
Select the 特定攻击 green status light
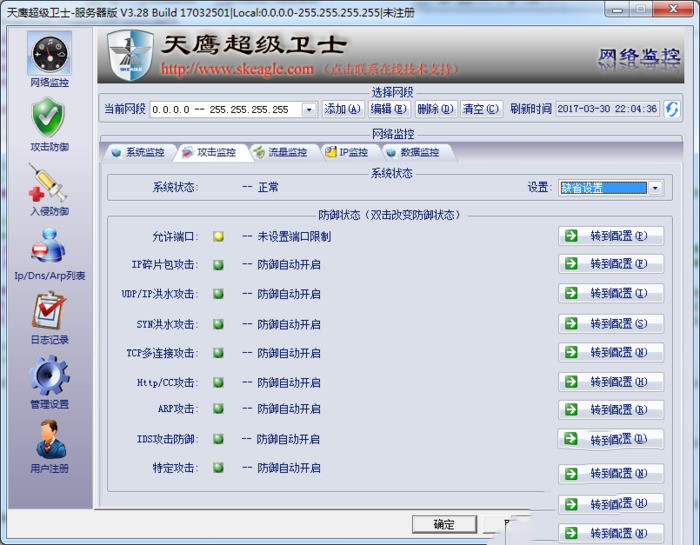tap(218, 468)
